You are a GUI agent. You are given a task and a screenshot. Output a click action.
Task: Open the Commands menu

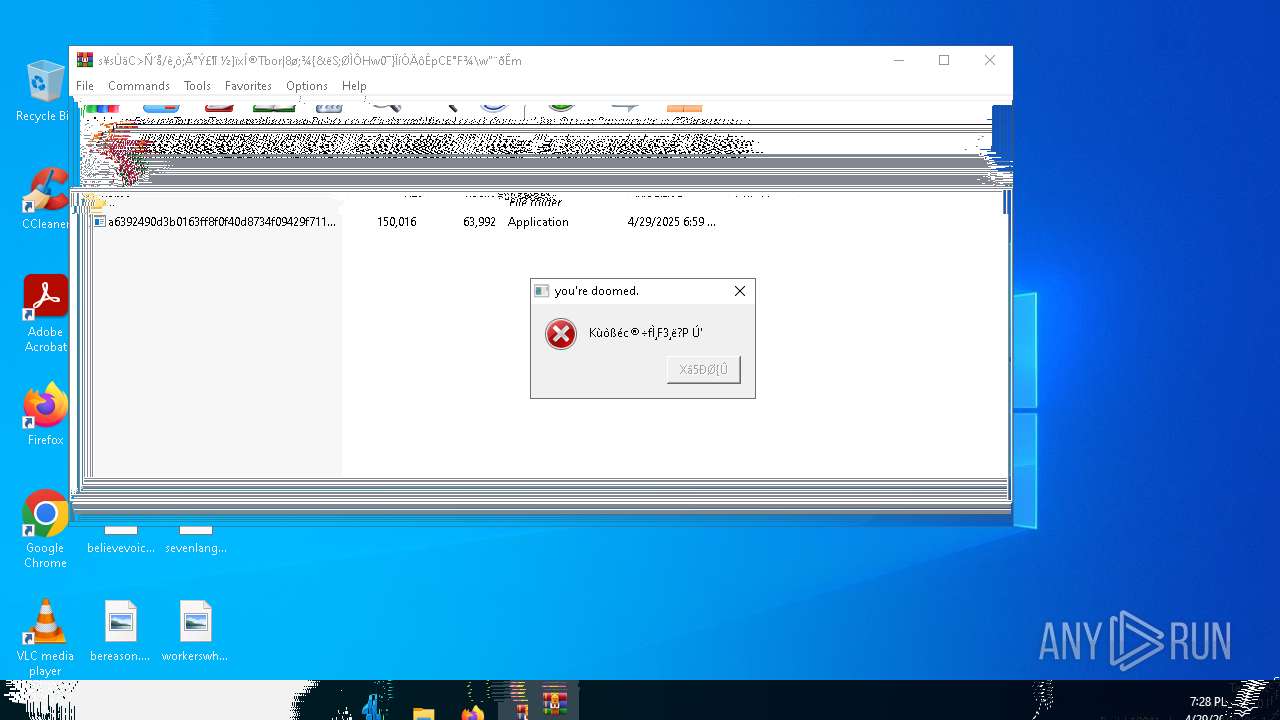pos(139,86)
